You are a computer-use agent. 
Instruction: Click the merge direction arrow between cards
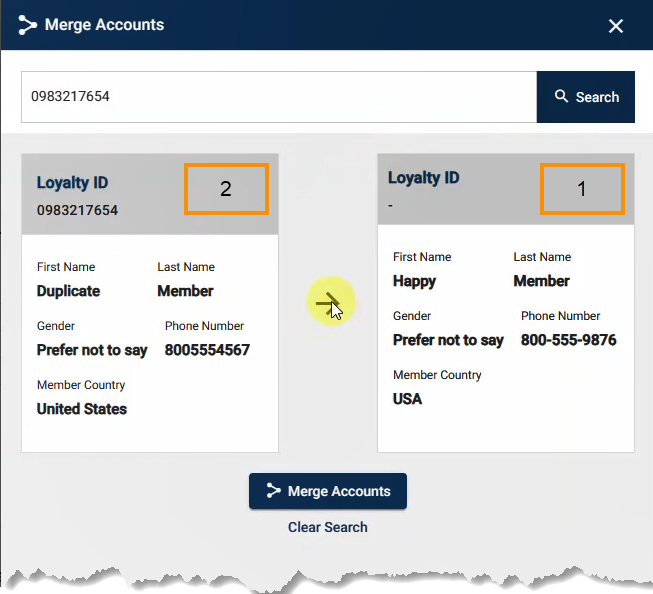pos(327,301)
